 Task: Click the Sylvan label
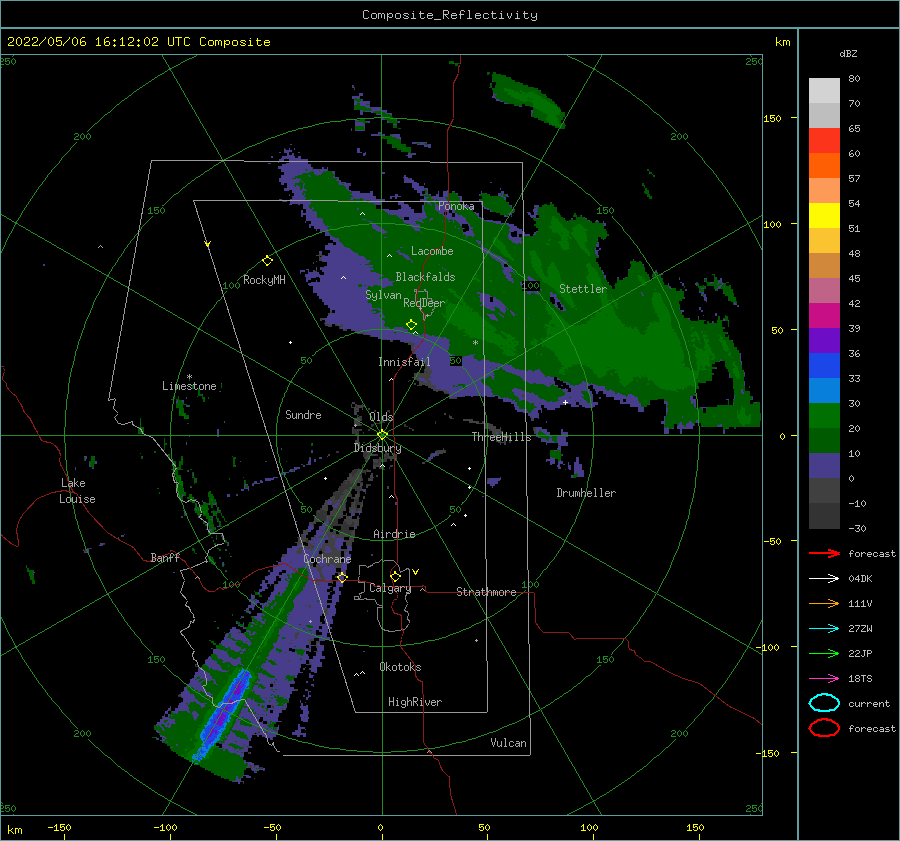383,295
